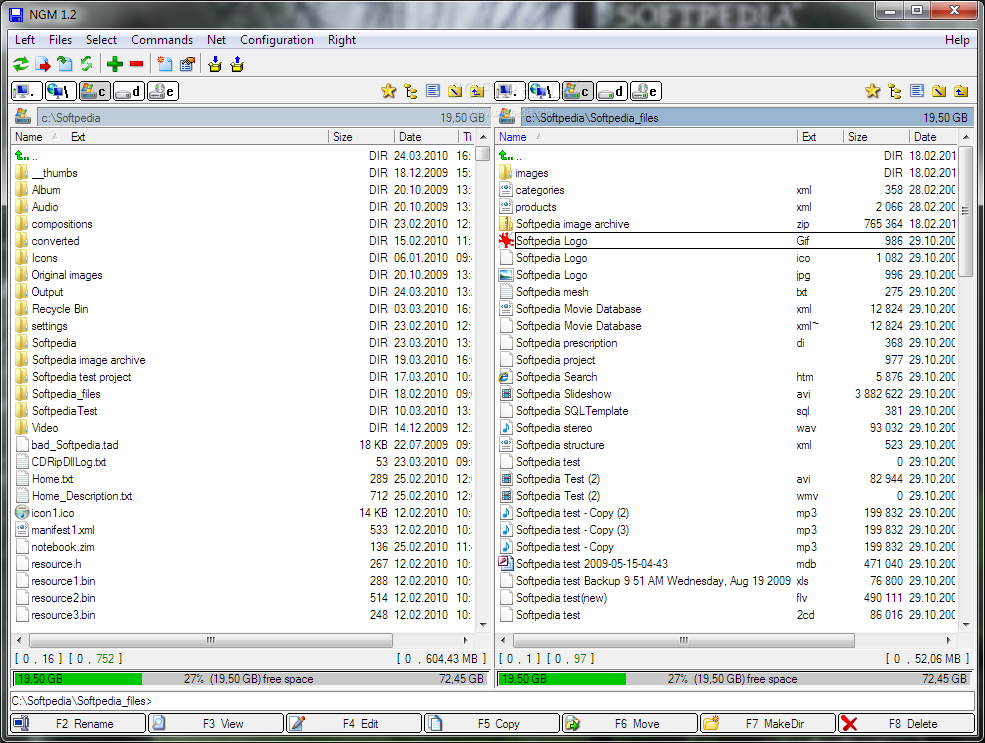
Task: Sort right panel by Ext column
Action: pyautogui.click(x=820, y=137)
